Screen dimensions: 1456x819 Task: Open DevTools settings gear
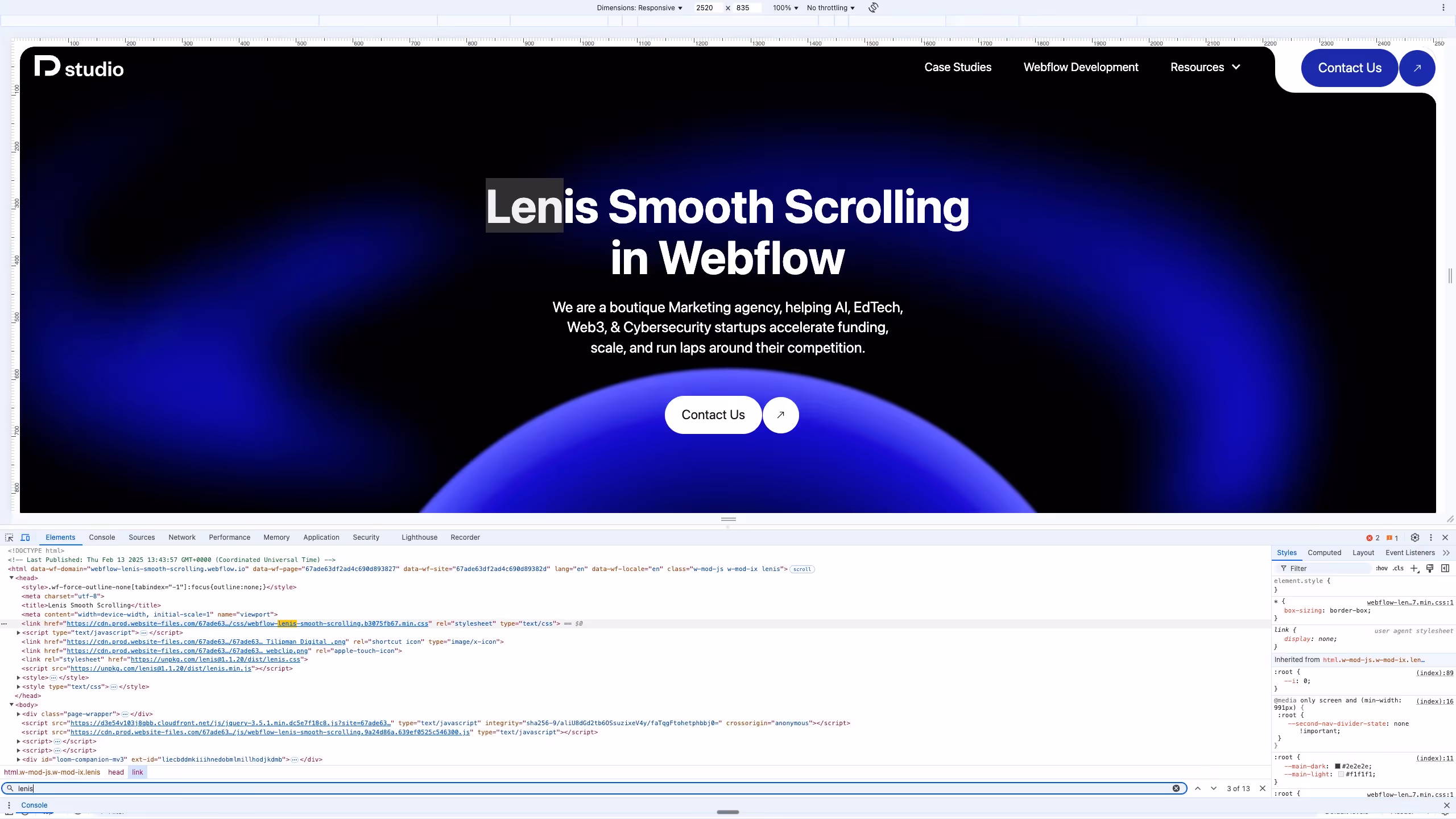click(x=1415, y=537)
